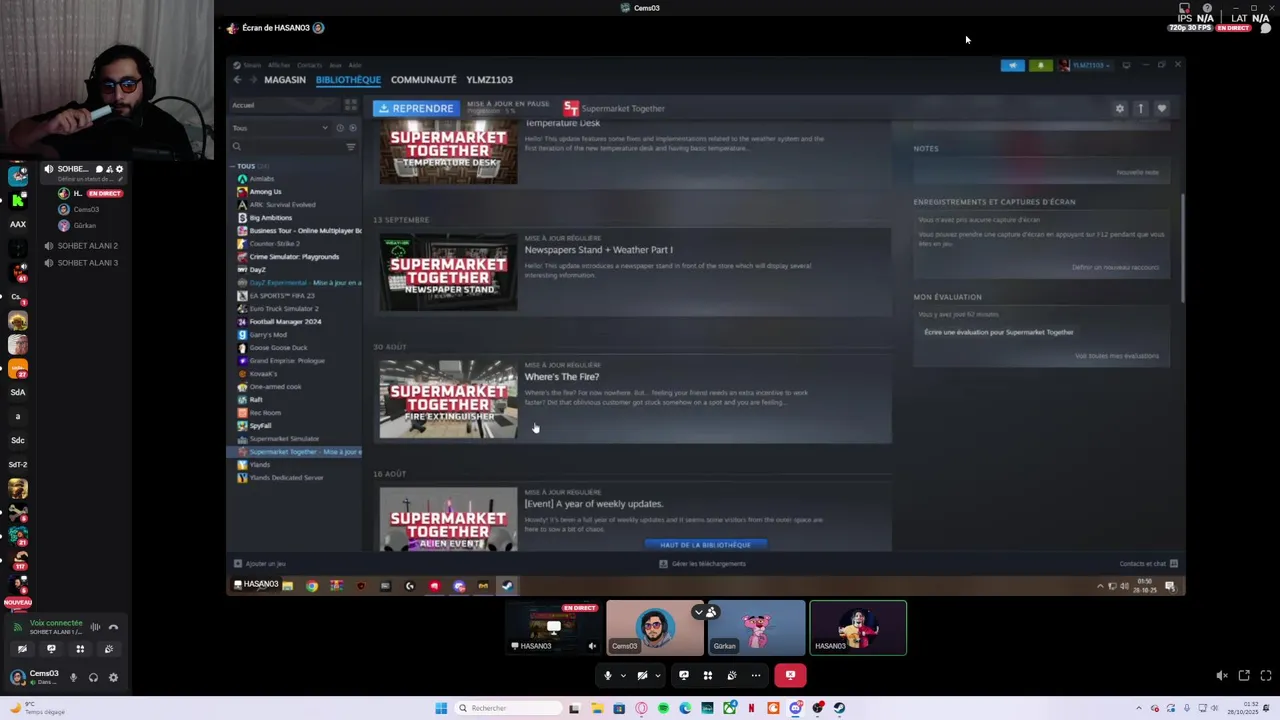Click the red disconnect call button

[x=790, y=675]
